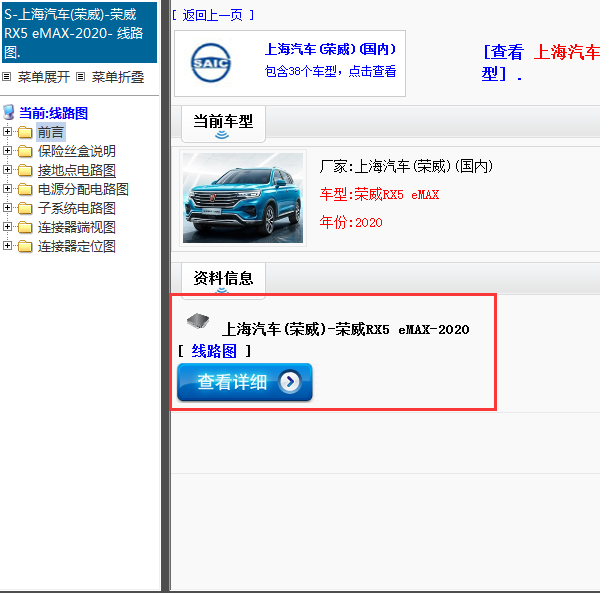Click the 菜单折叠 list icon
The height and width of the screenshot is (593, 600).
point(80,77)
